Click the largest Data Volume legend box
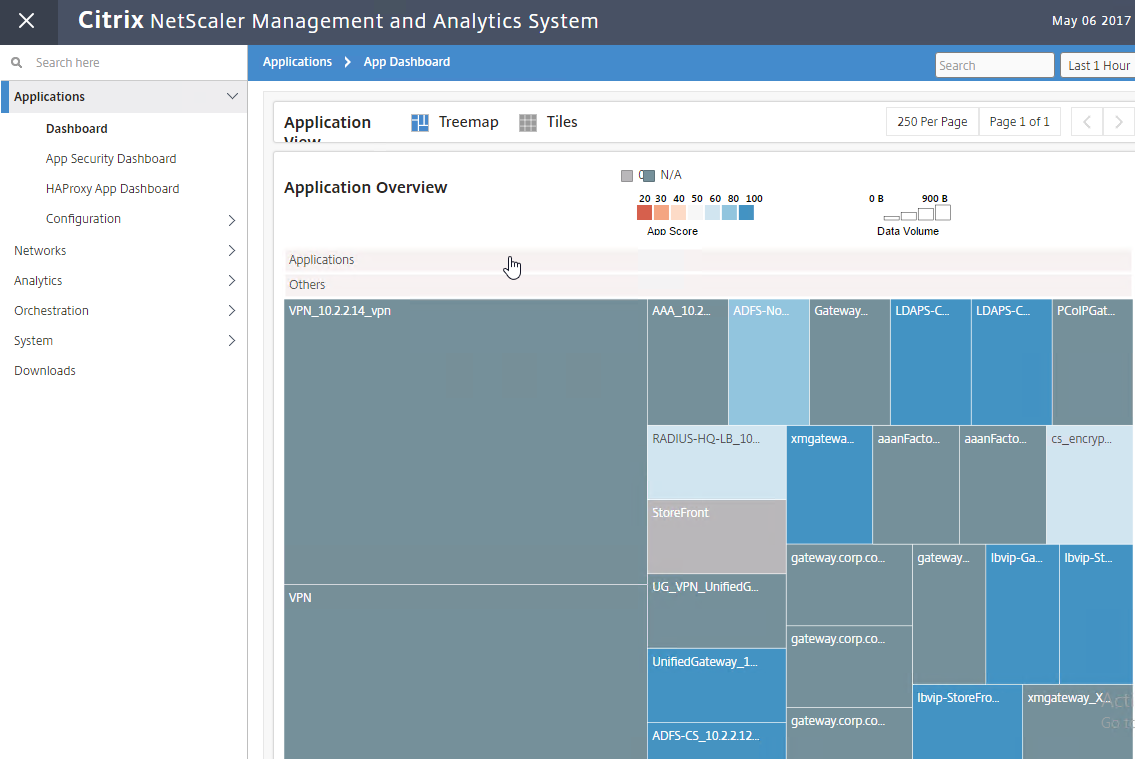This screenshot has width=1135, height=759. click(x=942, y=212)
